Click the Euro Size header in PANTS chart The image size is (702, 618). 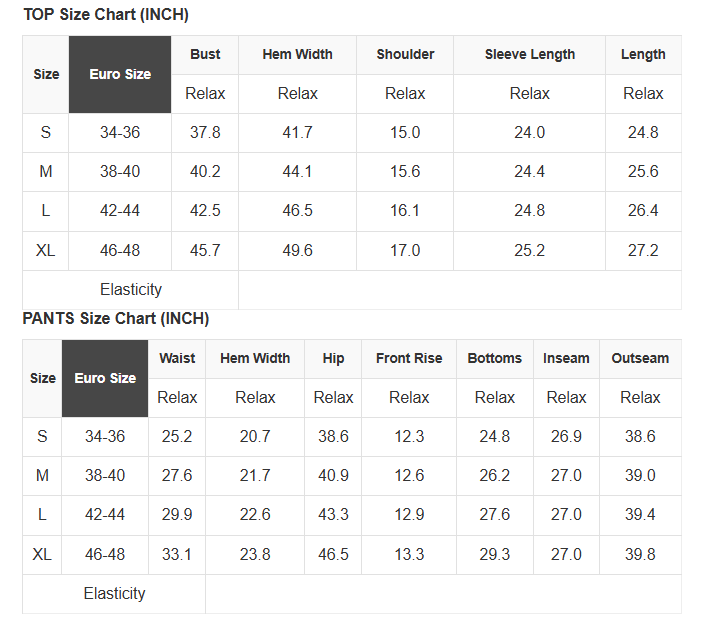point(105,378)
